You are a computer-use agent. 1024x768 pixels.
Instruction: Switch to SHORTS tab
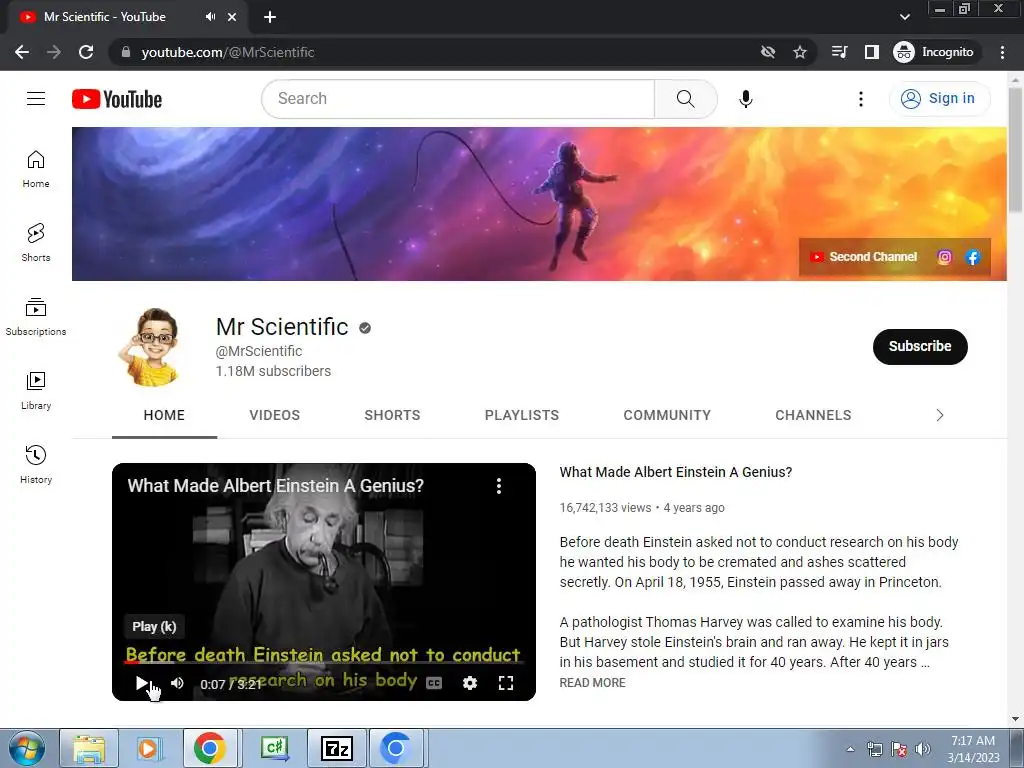[x=392, y=415]
